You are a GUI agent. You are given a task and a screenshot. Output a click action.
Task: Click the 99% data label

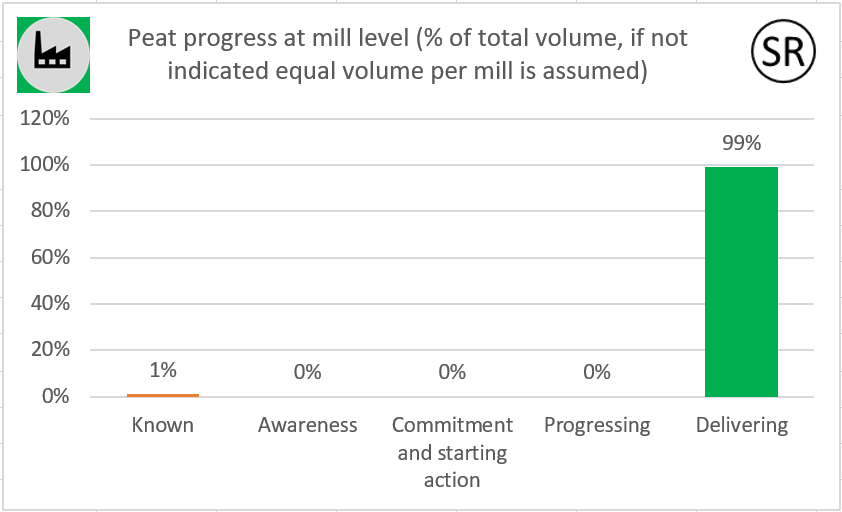741,143
